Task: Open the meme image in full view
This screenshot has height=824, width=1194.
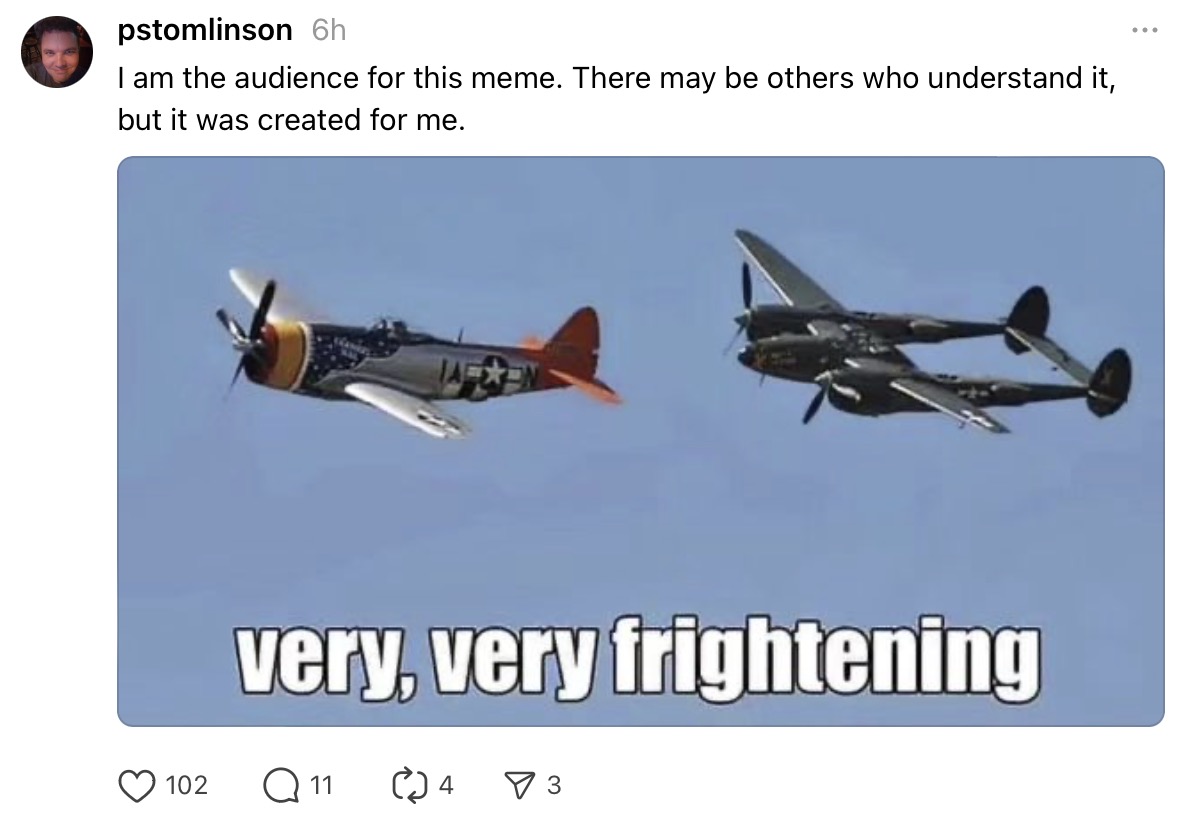Action: 640,441
